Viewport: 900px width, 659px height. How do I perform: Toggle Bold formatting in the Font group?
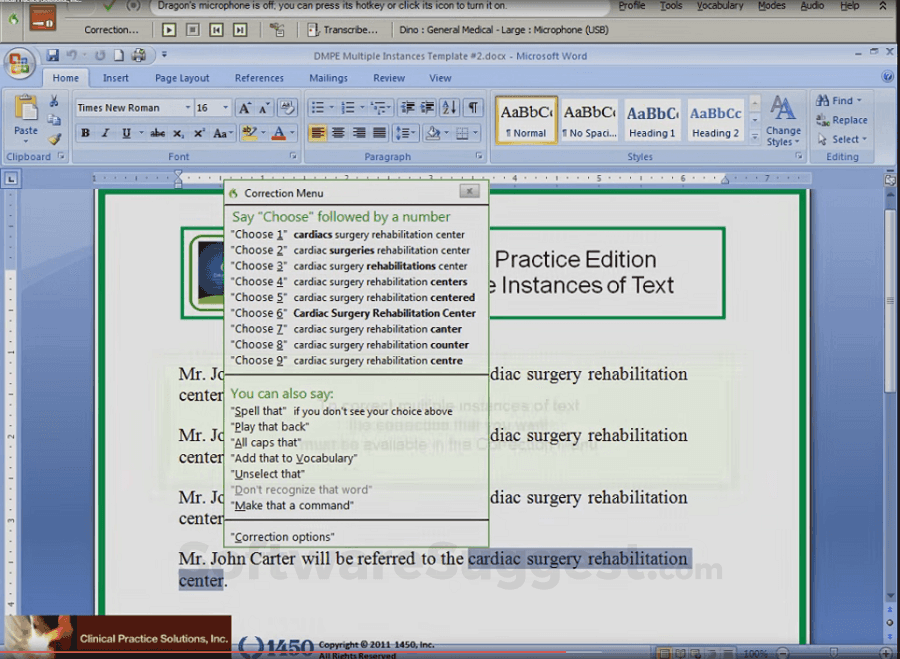(85, 133)
